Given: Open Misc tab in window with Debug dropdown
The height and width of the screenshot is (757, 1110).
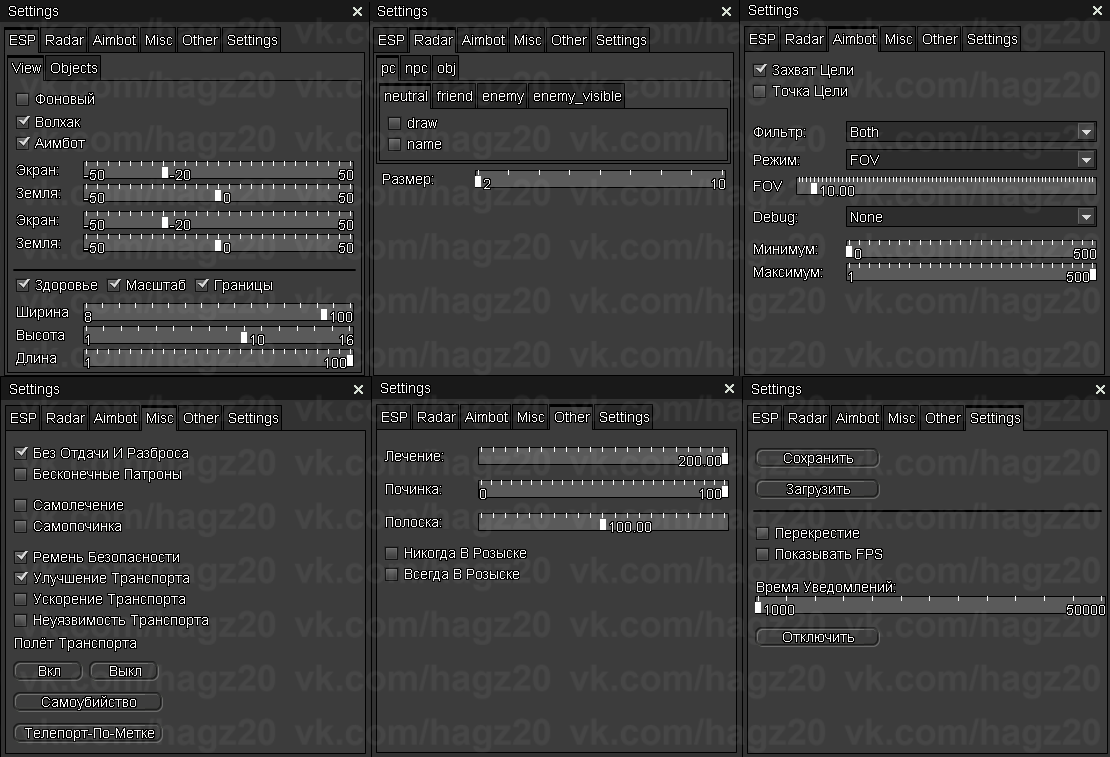Looking at the screenshot, I should pos(898,39).
